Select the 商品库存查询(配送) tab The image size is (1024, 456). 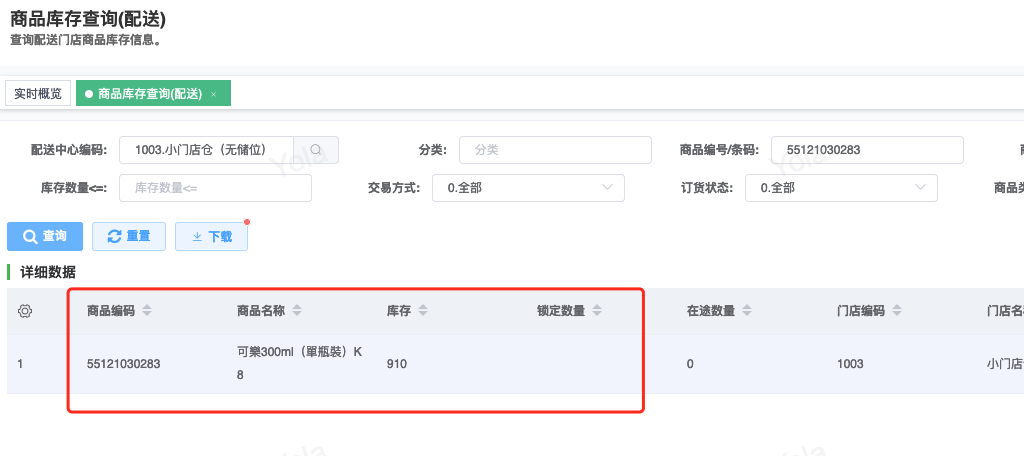(148, 94)
